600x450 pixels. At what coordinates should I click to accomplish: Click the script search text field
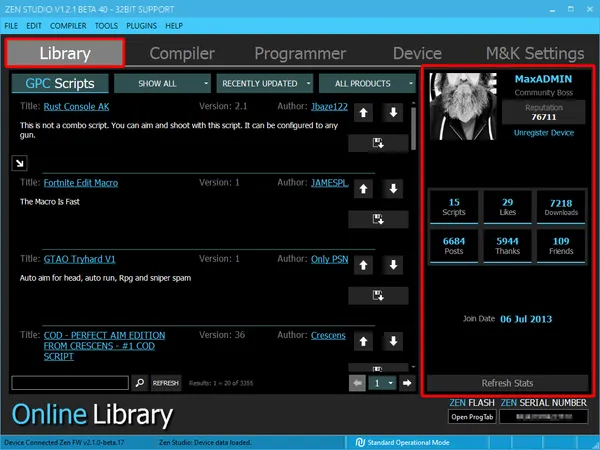point(70,383)
